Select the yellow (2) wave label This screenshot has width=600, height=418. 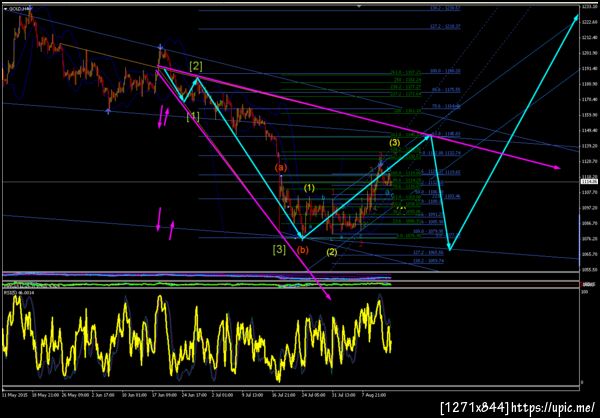331,252
